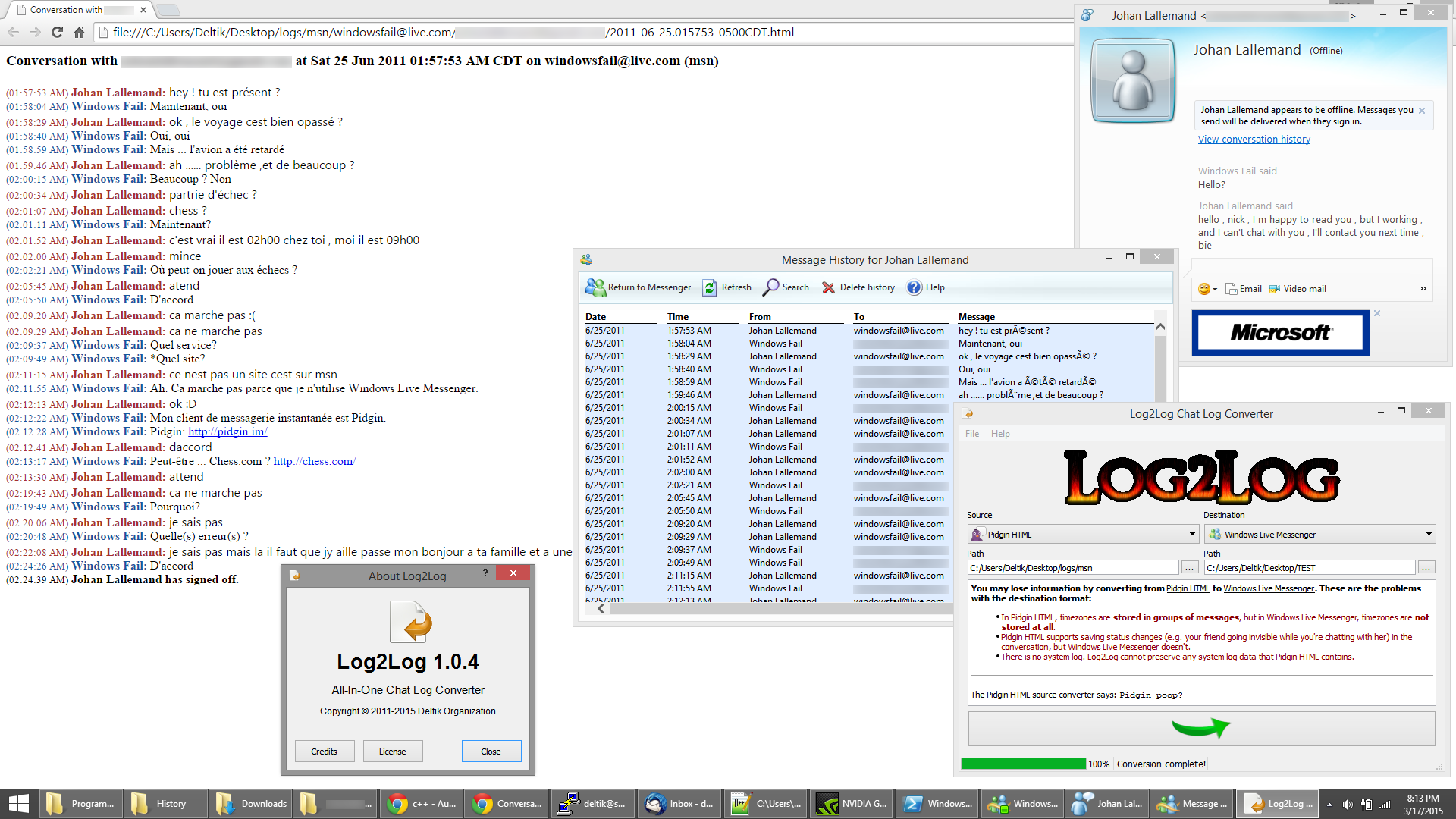This screenshot has height=819, width=1456.
Task: Open NVIDIA GeForce taskbar item
Action: click(x=852, y=804)
